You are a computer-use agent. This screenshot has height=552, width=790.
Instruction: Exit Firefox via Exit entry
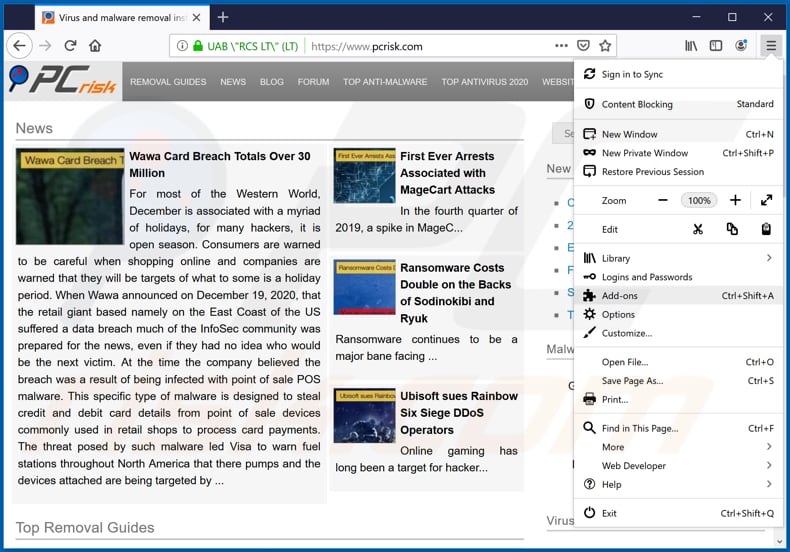(678, 513)
